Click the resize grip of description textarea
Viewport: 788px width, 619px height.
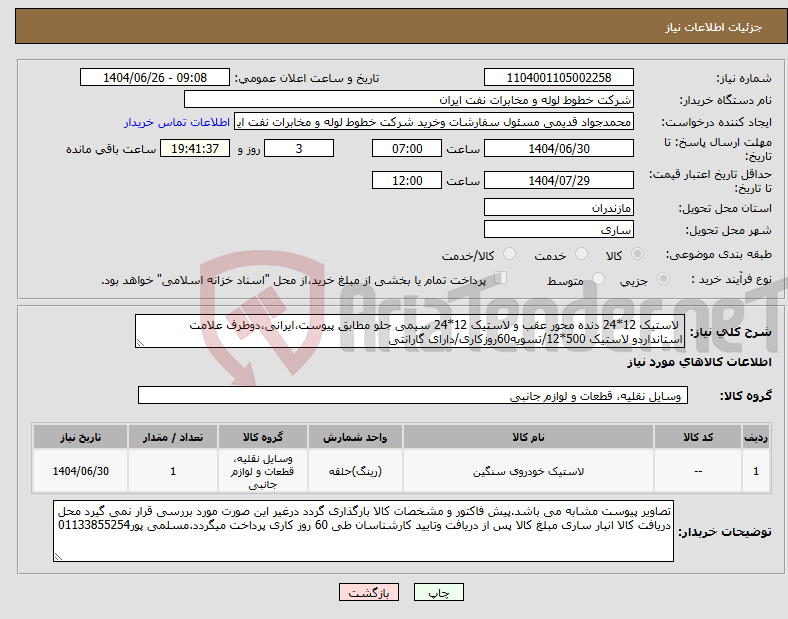(x=140, y=343)
